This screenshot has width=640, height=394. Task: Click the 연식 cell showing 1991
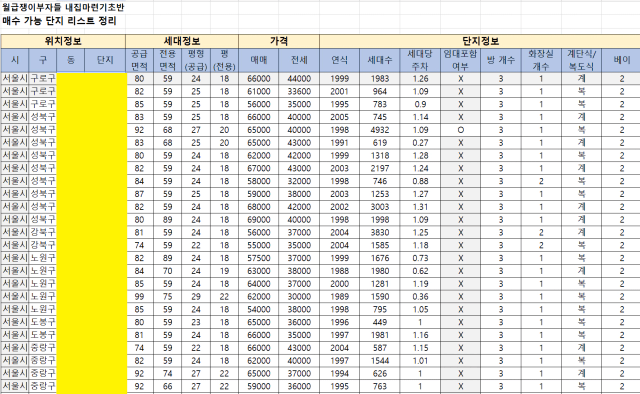(x=340, y=143)
